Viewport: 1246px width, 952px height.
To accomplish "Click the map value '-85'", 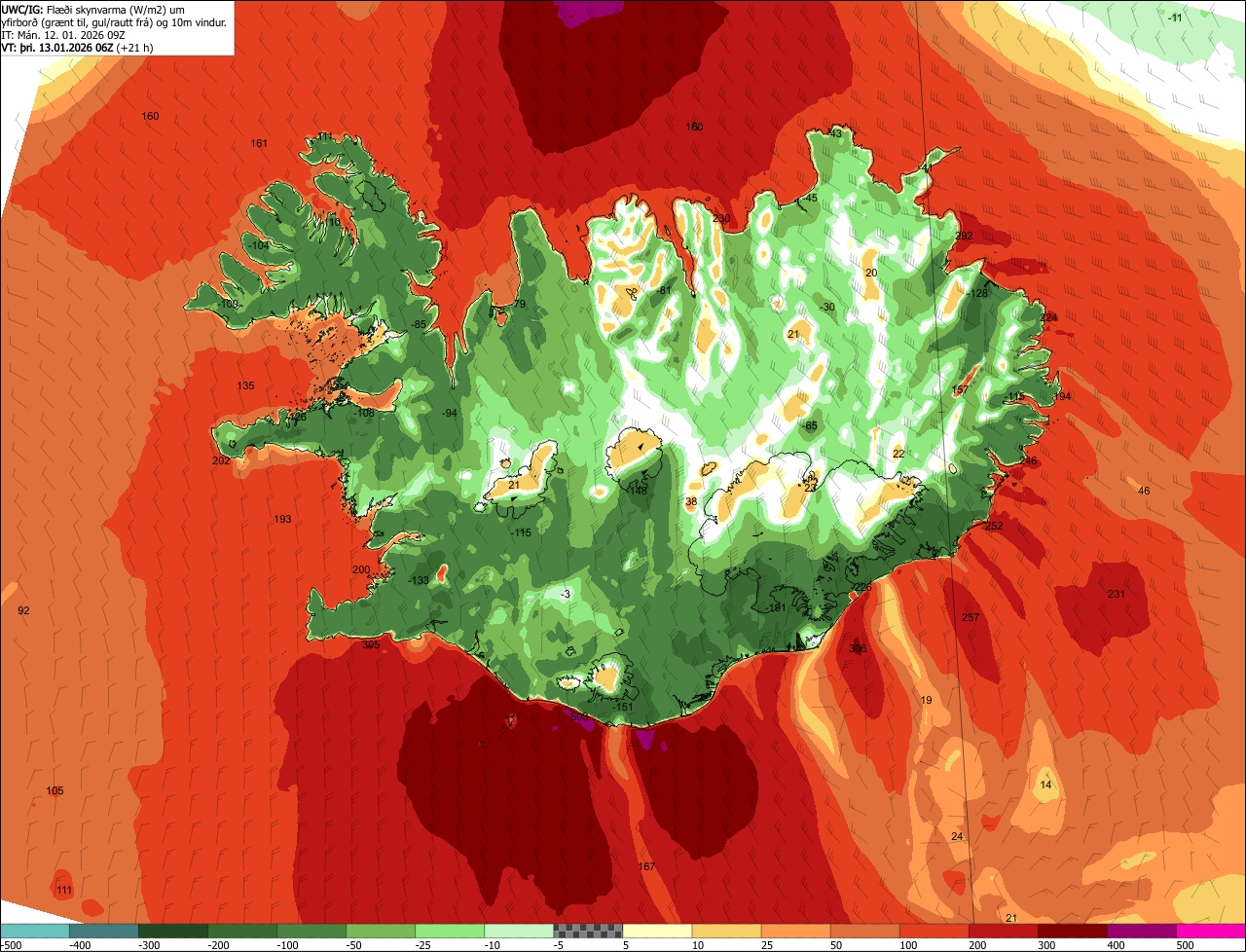I will click(x=419, y=324).
